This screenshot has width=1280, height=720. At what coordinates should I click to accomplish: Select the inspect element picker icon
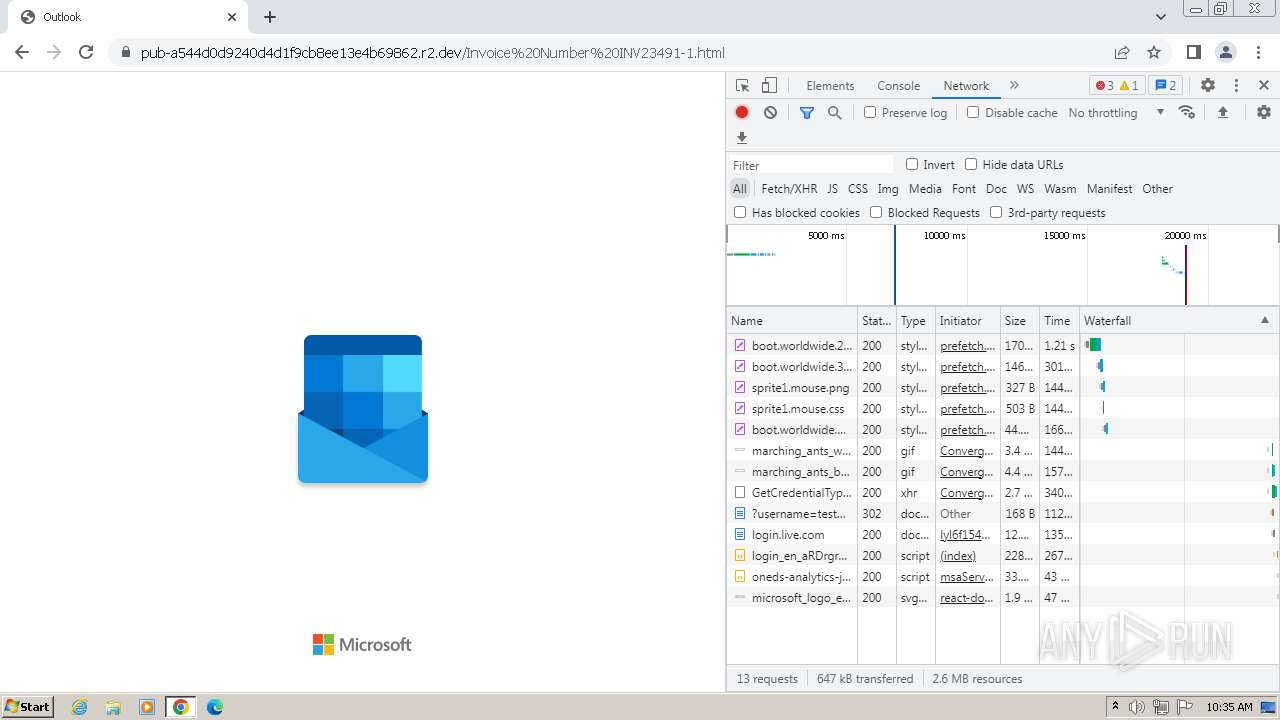point(742,86)
